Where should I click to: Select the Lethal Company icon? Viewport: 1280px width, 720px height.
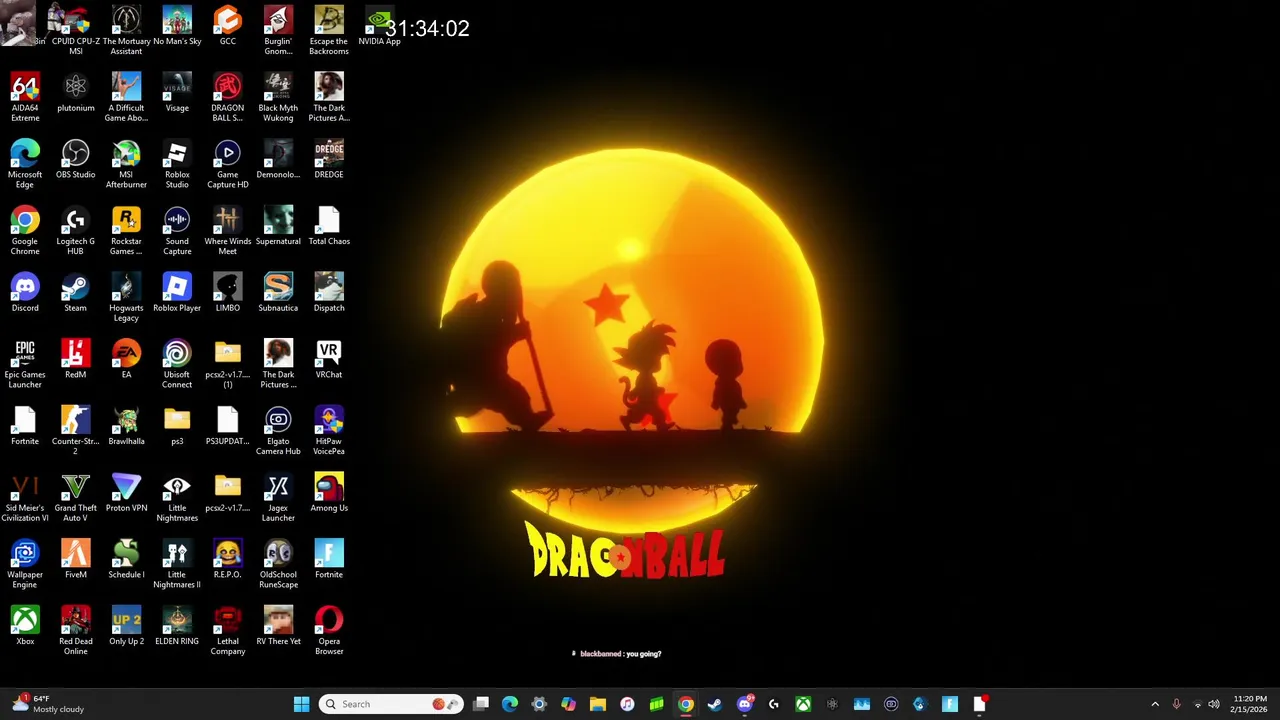click(228, 631)
